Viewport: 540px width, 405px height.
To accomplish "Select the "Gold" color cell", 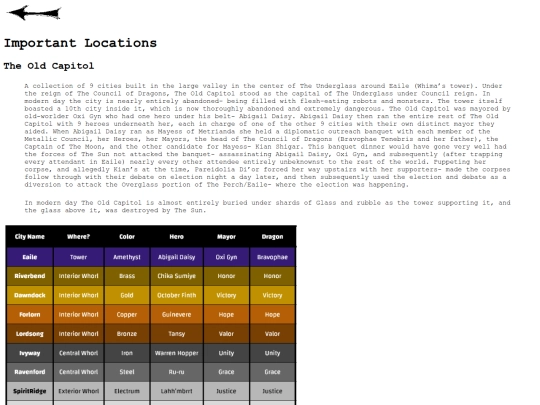I will (127, 295).
